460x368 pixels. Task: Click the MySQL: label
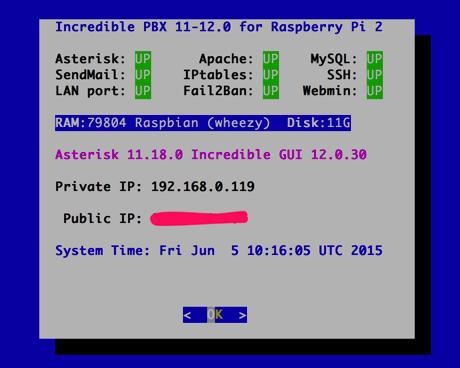click(334, 59)
